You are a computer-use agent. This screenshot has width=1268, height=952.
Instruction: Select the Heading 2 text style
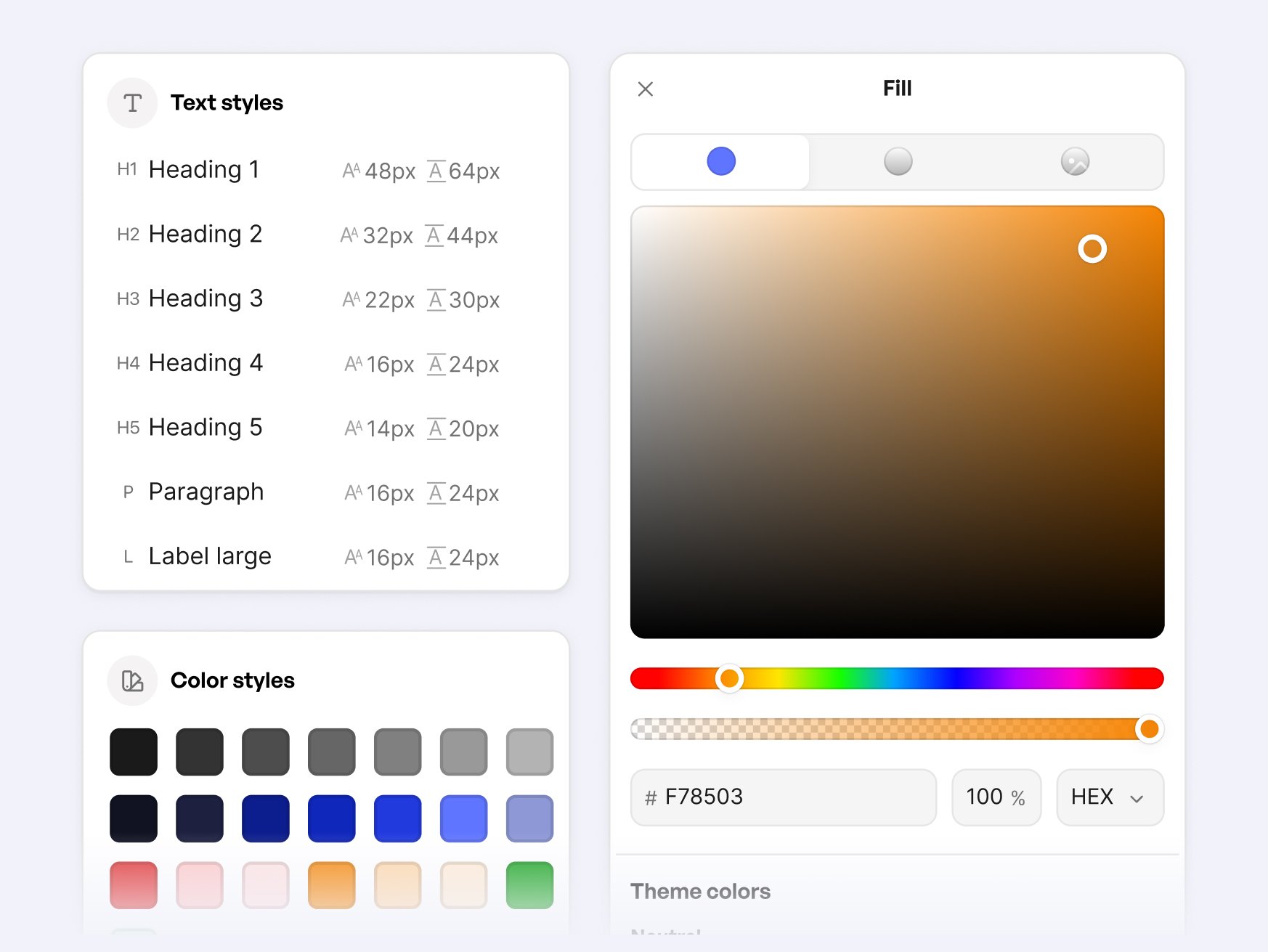[x=206, y=235]
